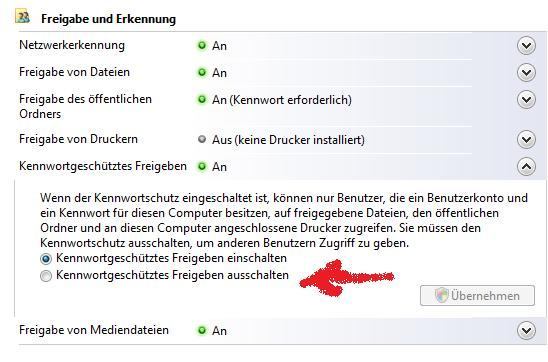Expand the Freigabe von Mediendateien section

tap(526, 330)
